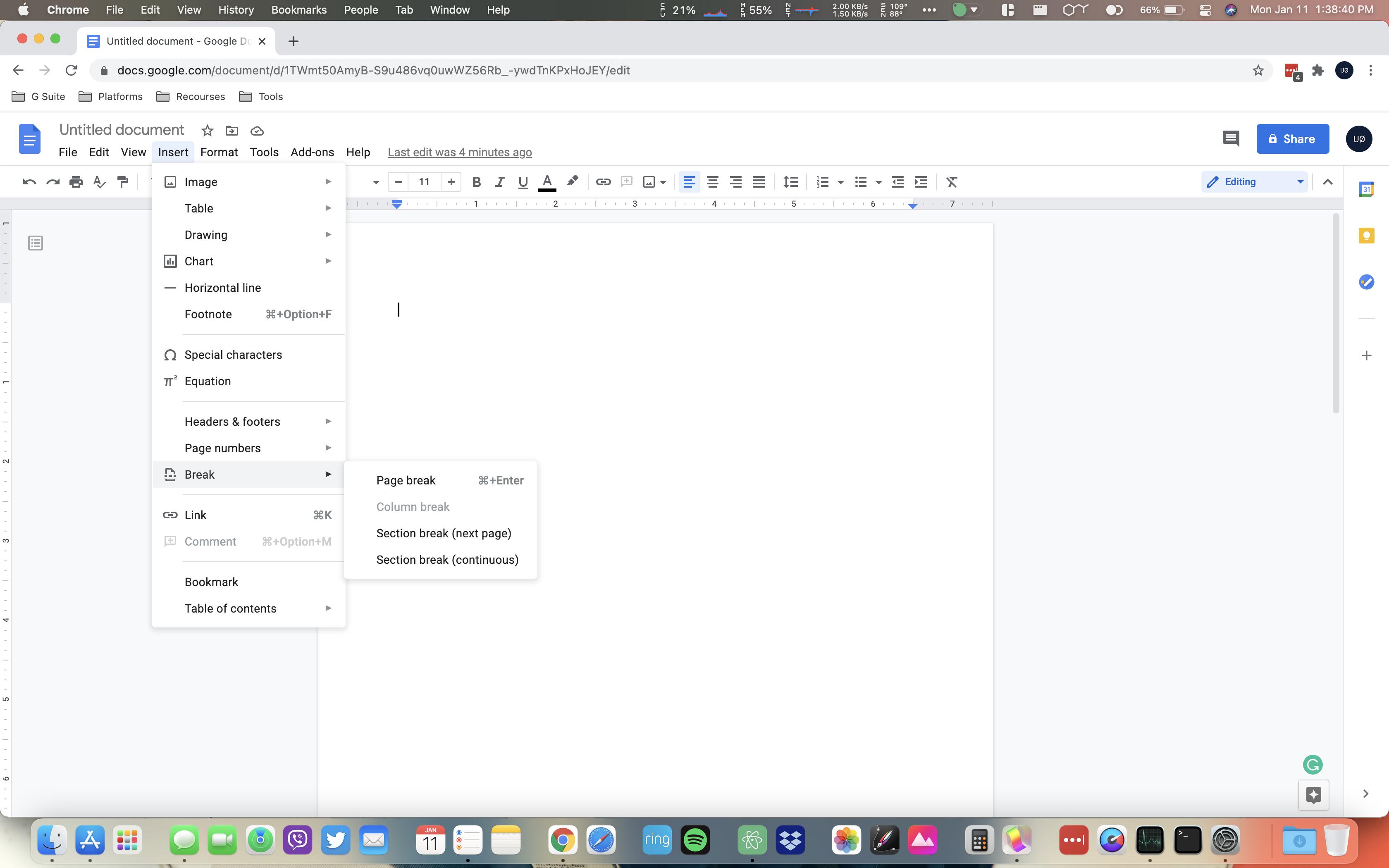Toggle the numbered list

[823, 182]
